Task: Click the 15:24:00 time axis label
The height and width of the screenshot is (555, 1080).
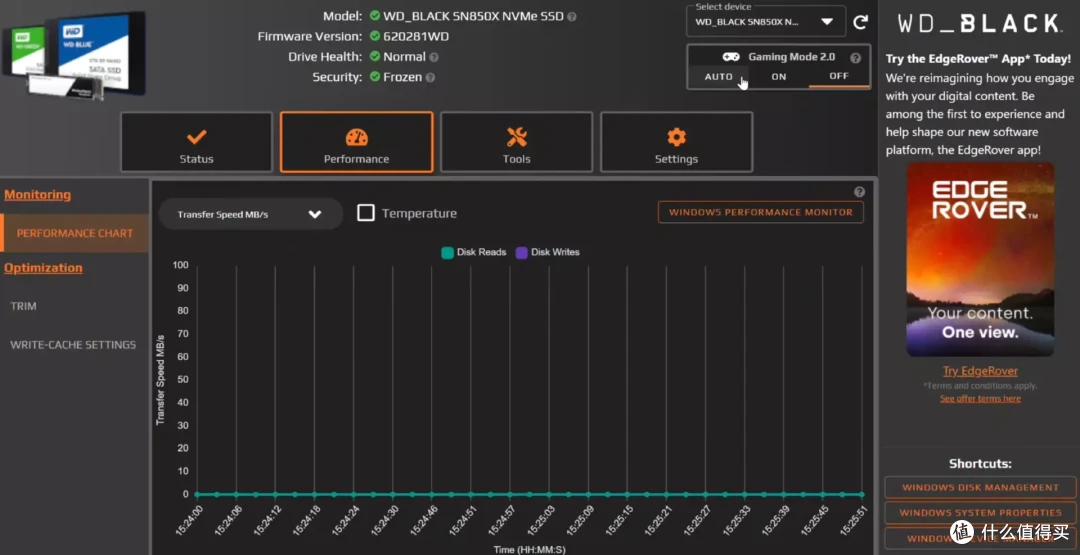Action: point(188,521)
